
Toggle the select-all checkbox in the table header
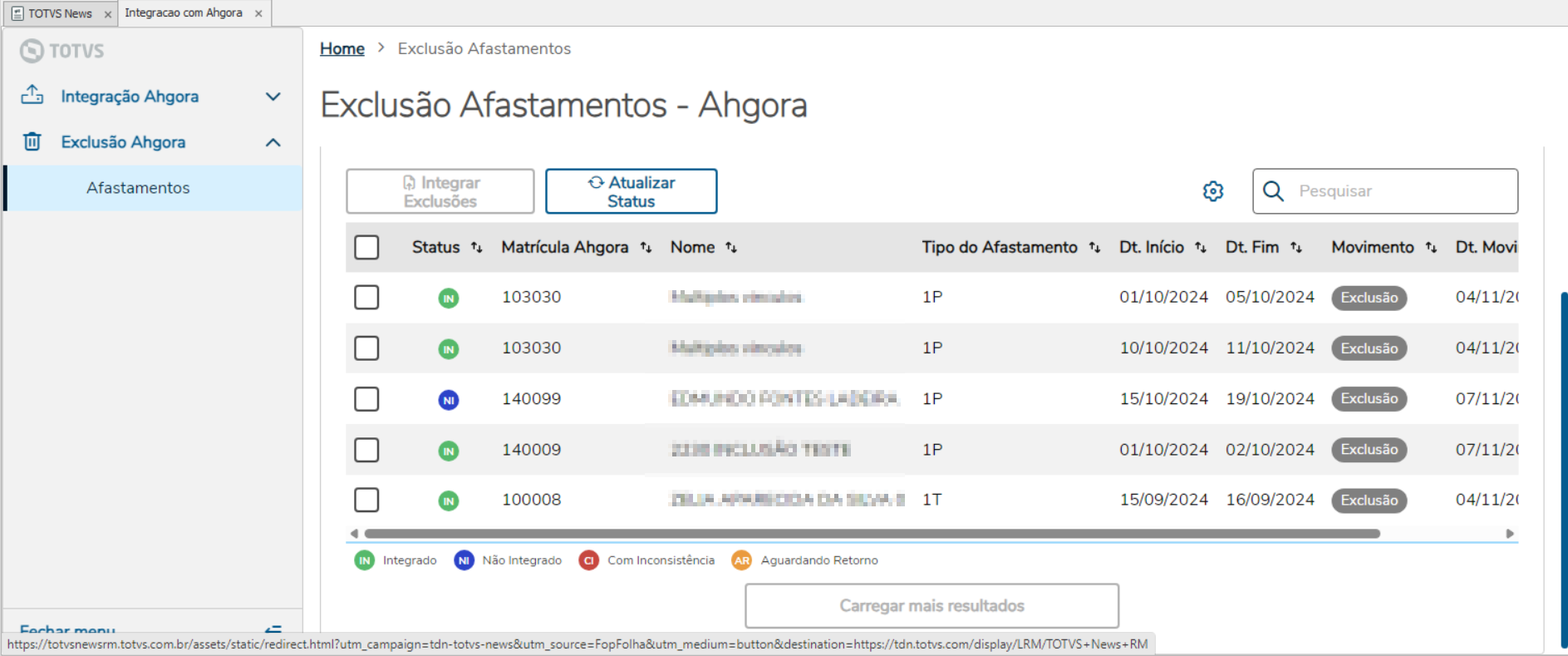pyautogui.click(x=366, y=247)
